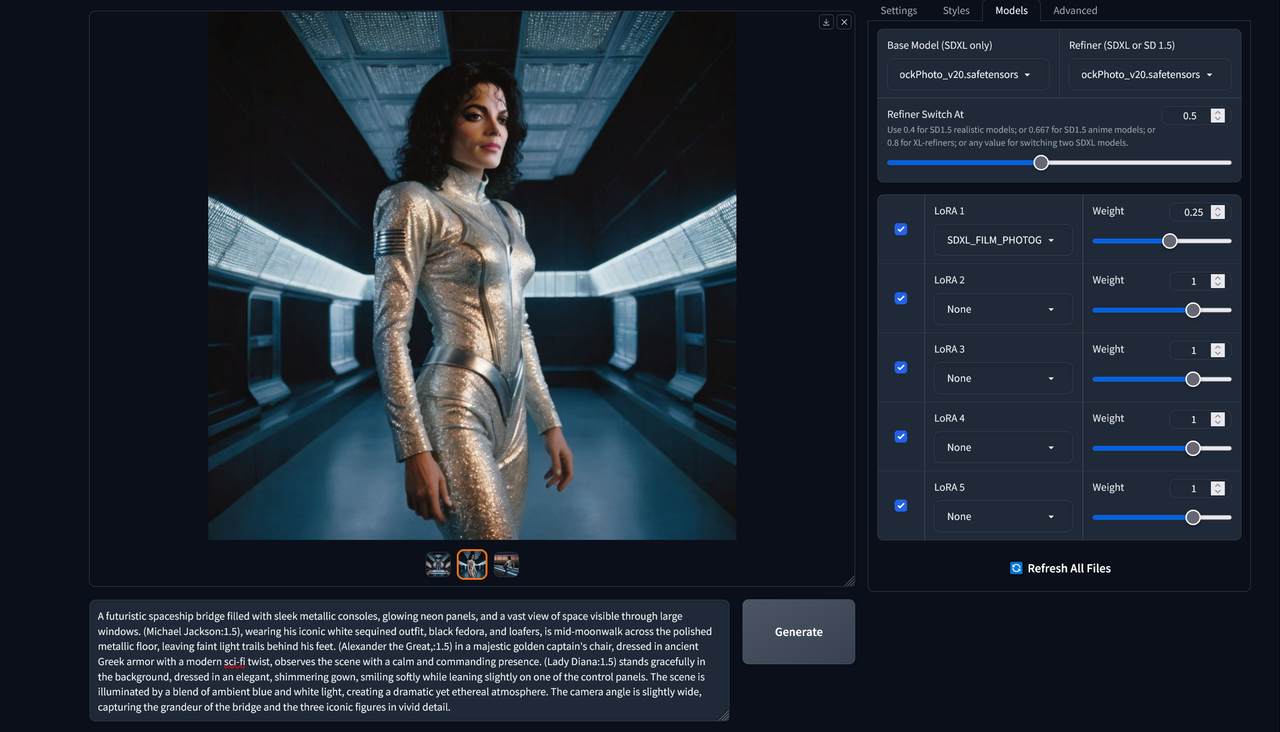Screen dimensions: 1280x732
Task: Click the LoRA 5 weight slider handle
Action: [1193, 517]
